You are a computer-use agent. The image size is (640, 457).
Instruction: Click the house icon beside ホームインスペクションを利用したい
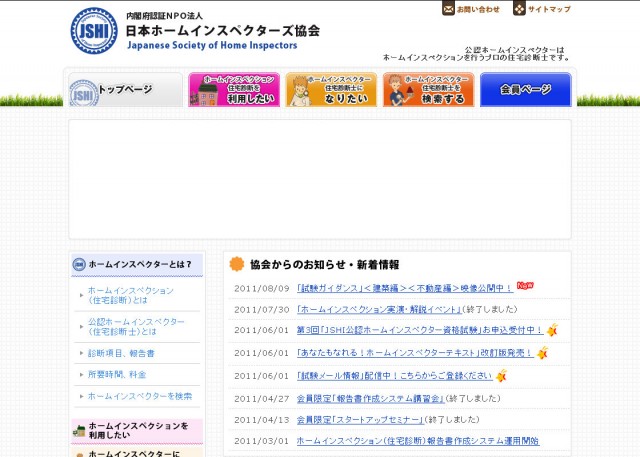click(79, 431)
